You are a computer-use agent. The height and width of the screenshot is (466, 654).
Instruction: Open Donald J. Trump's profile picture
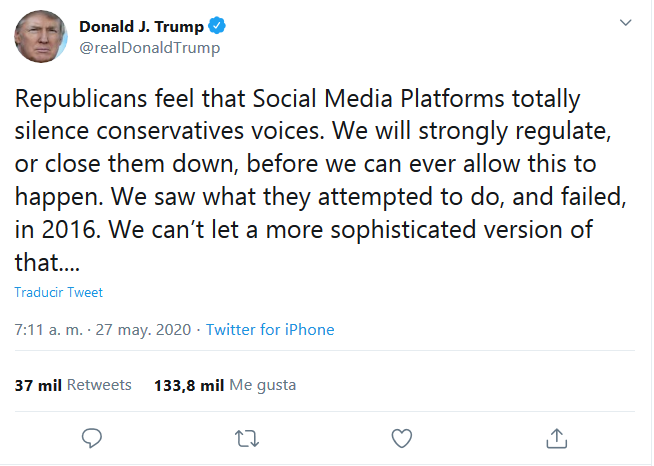[40, 38]
